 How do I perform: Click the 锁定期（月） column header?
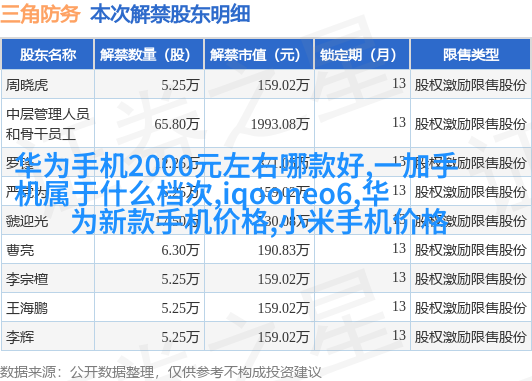pyautogui.click(x=362, y=54)
